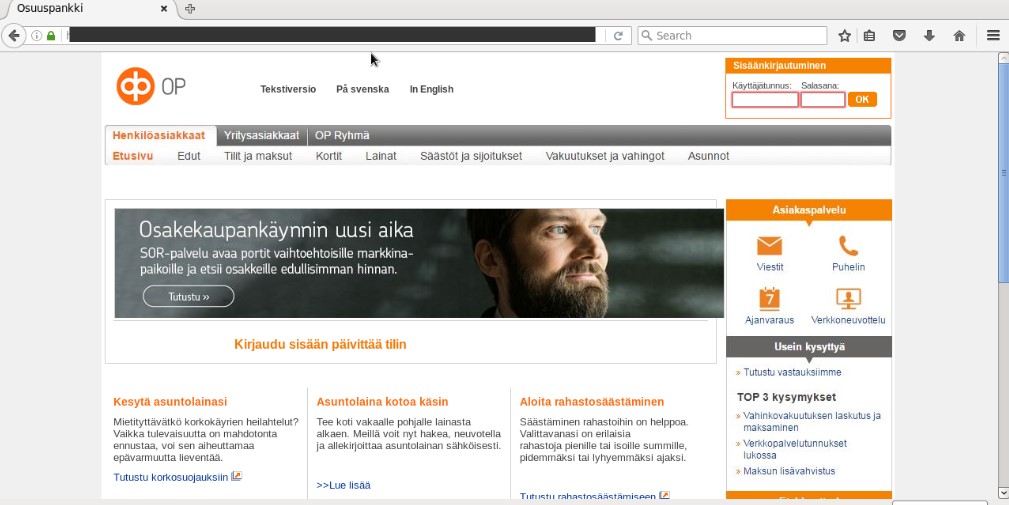Click the Käyttäjätunnus input field
1009x505 pixels.
[764, 100]
